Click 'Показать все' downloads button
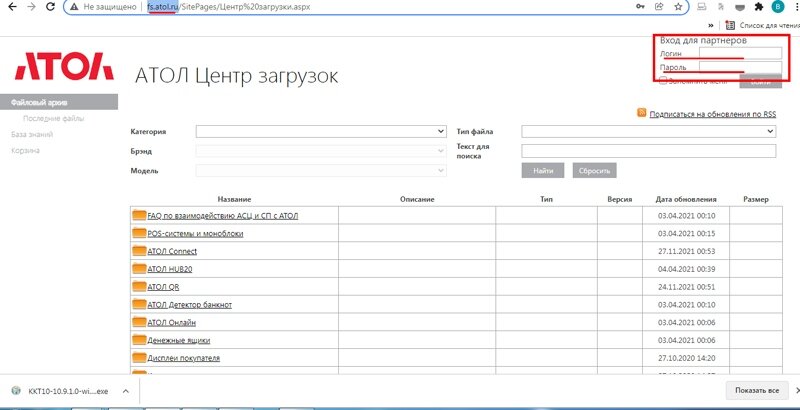800x410 pixels. (757, 391)
